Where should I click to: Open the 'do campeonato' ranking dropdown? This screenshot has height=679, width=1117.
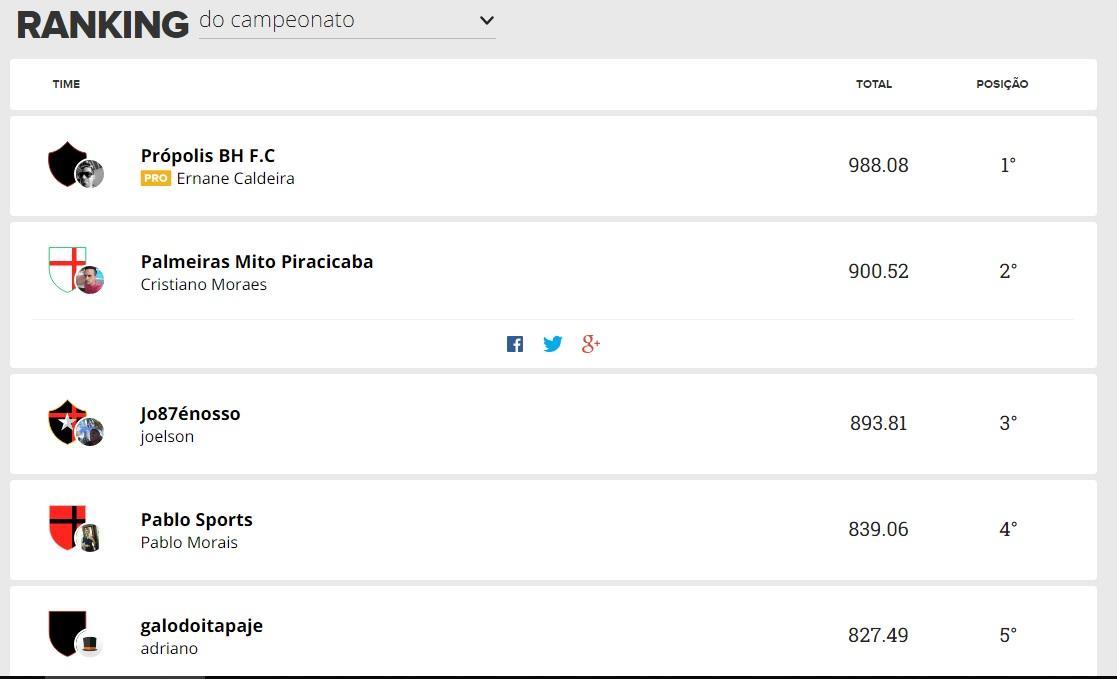click(347, 21)
